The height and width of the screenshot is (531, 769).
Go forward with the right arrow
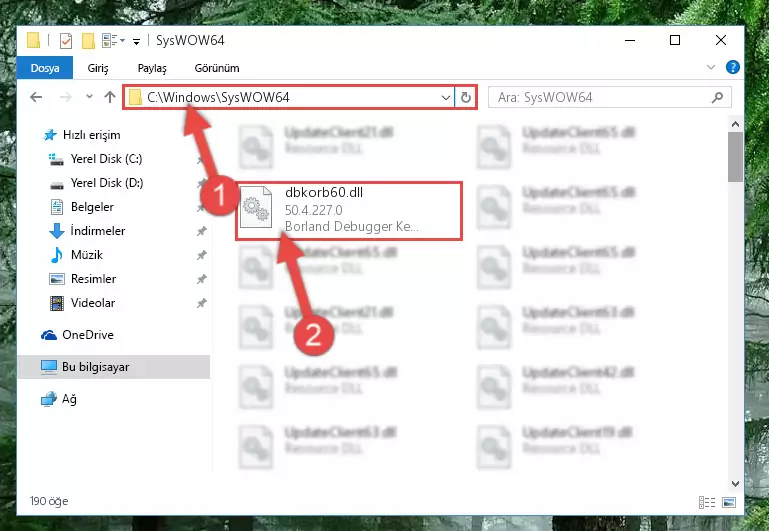pyautogui.click(x=65, y=97)
